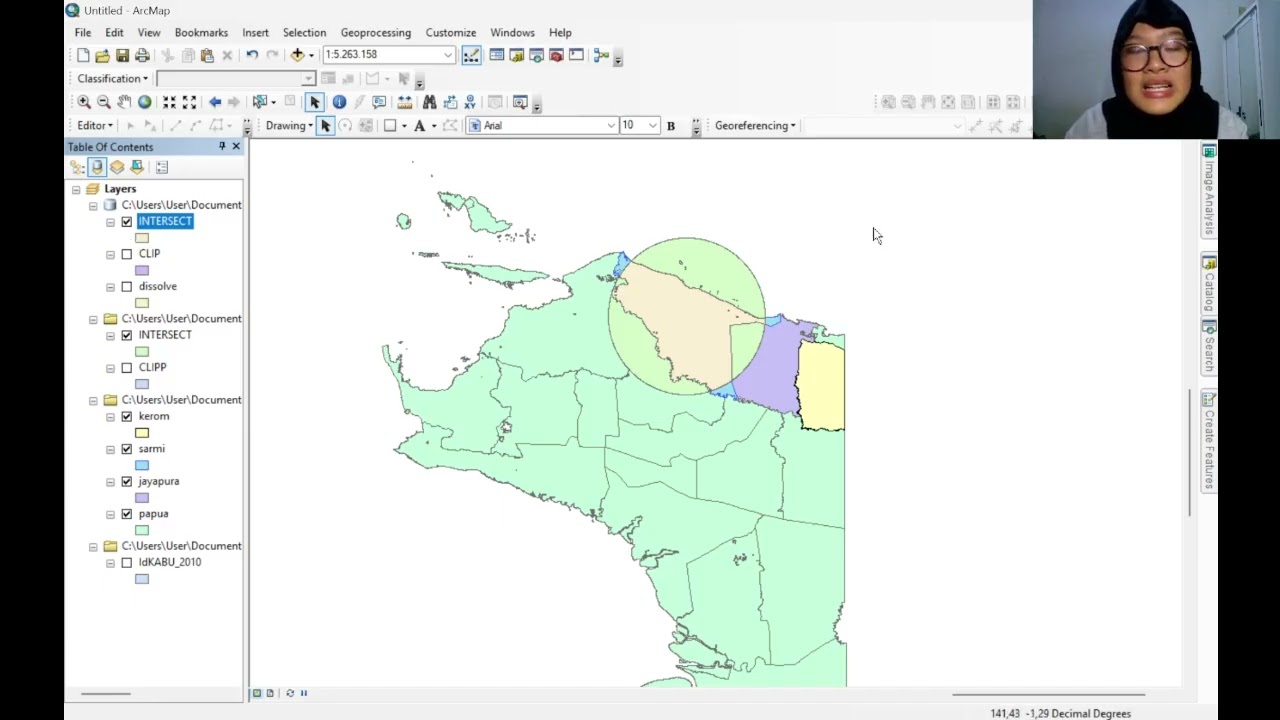The image size is (1280, 720).
Task: Go back to previous extent
Action: (x=214, y=102)
